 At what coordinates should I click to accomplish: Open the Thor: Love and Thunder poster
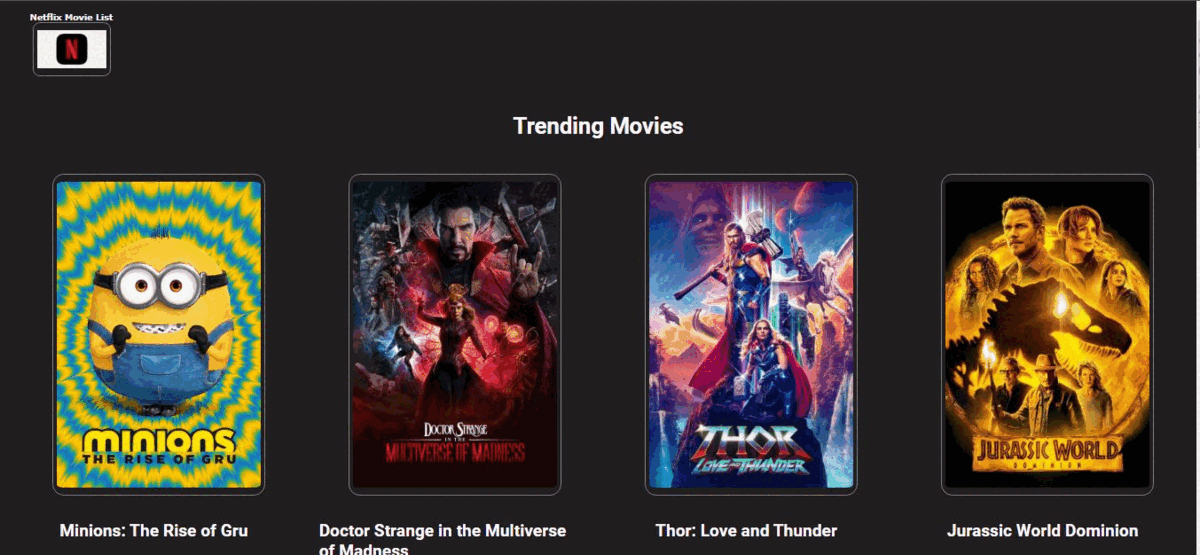pos(751,334)
